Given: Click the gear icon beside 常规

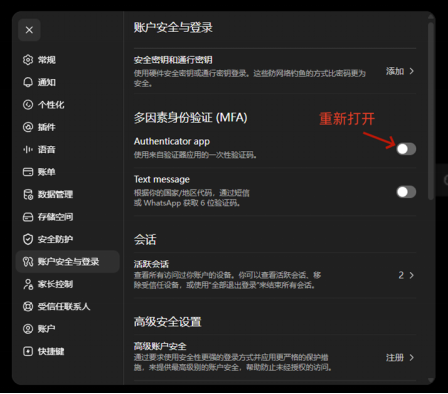Looking at the screenshot, I should [28, 60].
